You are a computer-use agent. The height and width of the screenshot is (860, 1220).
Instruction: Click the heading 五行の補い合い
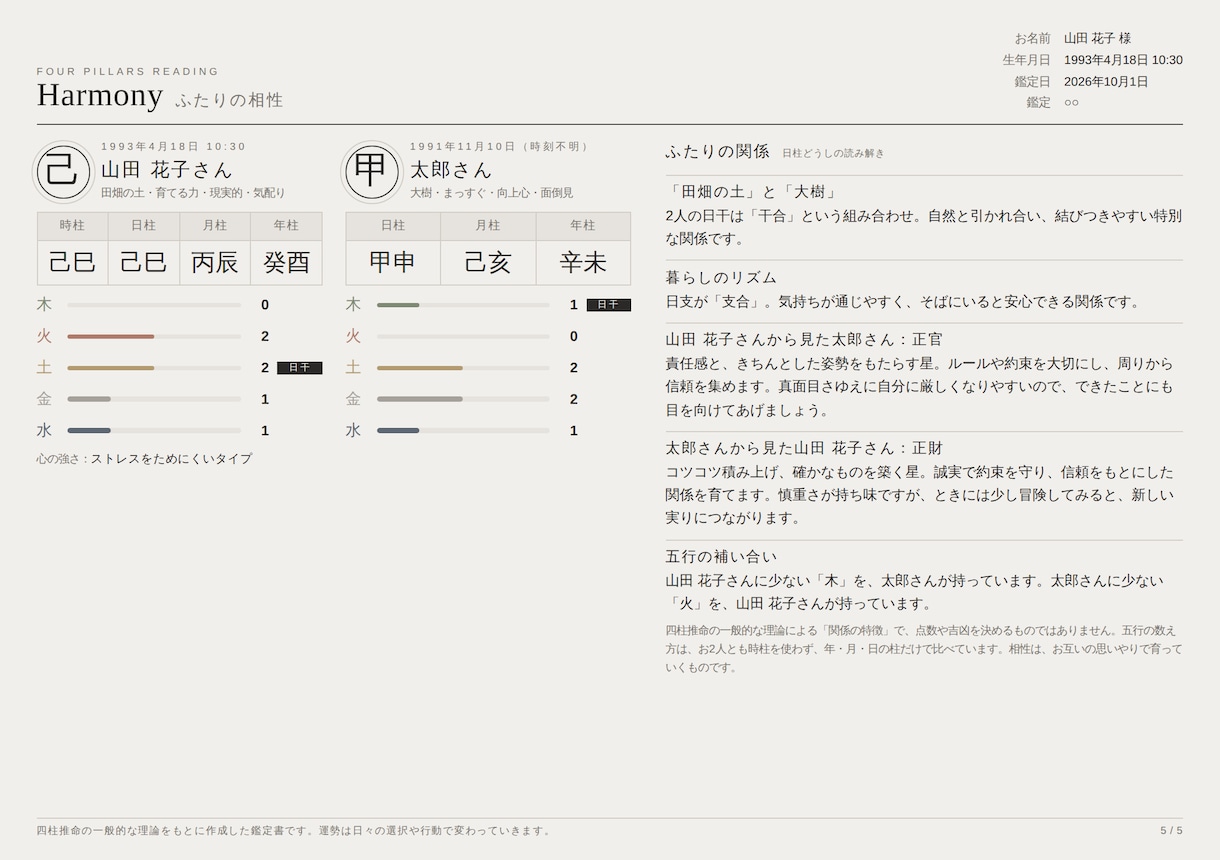(x=721, y=557)
